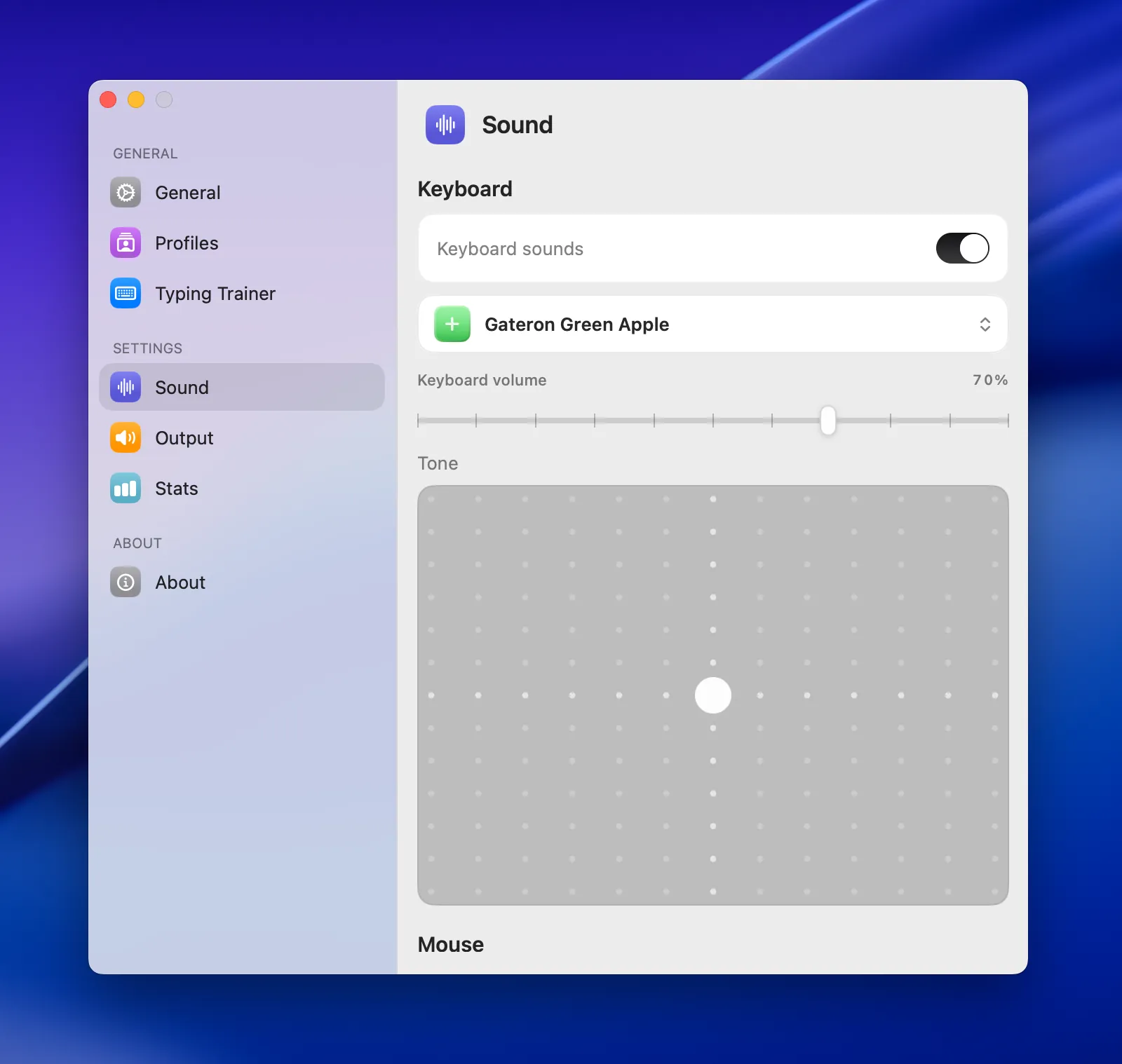
Task: Click the up-down chevrons of sound pack selector
Action: [985, 324]
